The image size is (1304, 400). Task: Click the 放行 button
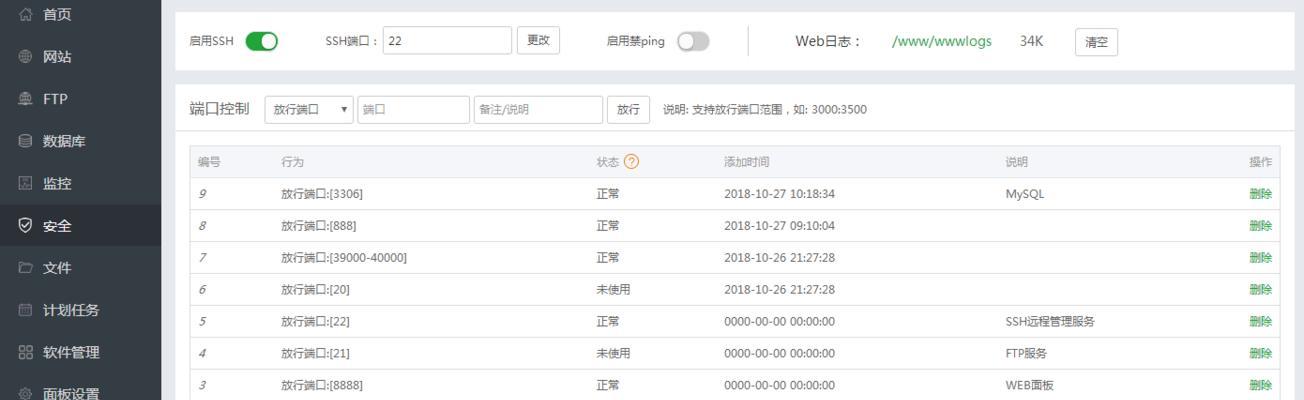(628, 110)
